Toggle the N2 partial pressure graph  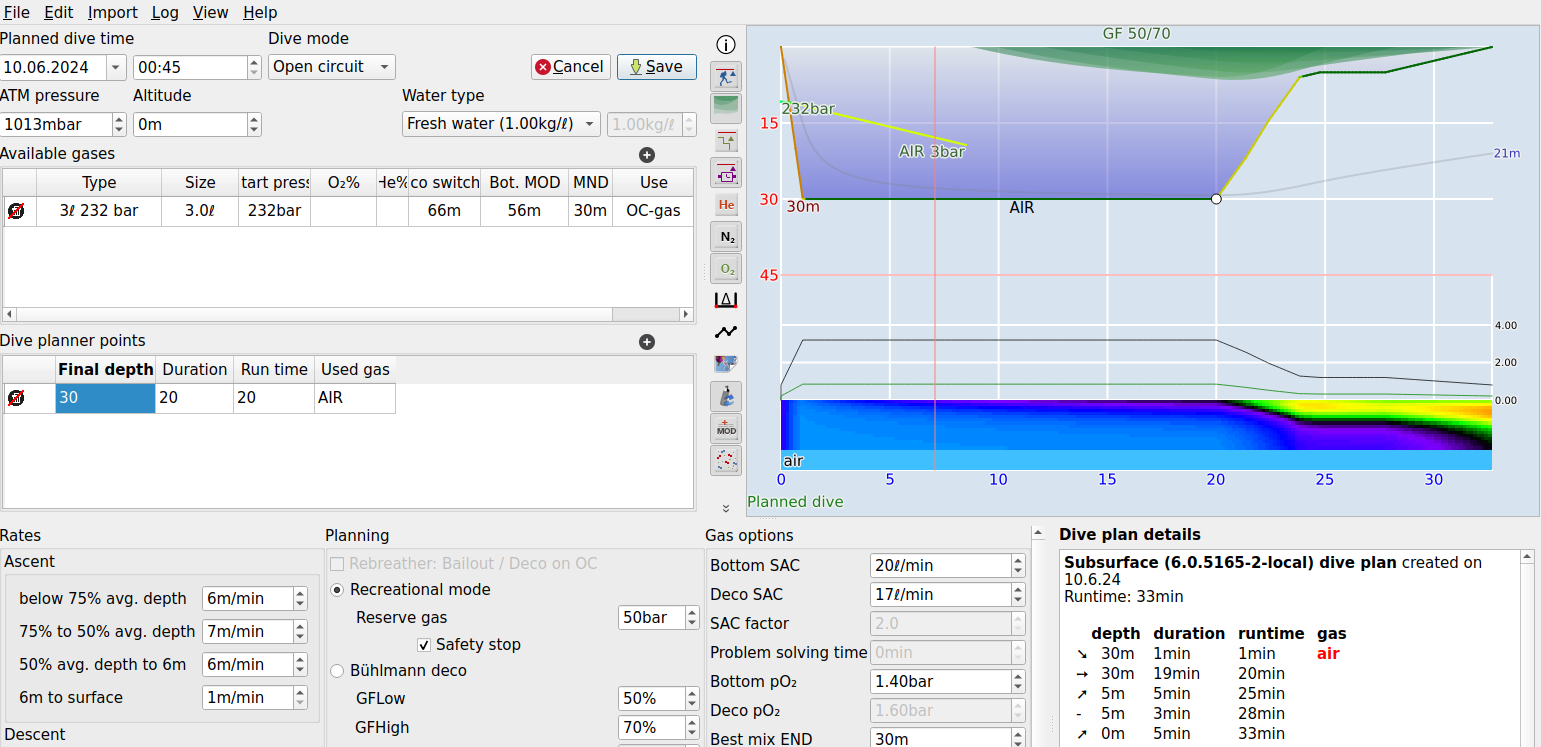pos(726,236)
